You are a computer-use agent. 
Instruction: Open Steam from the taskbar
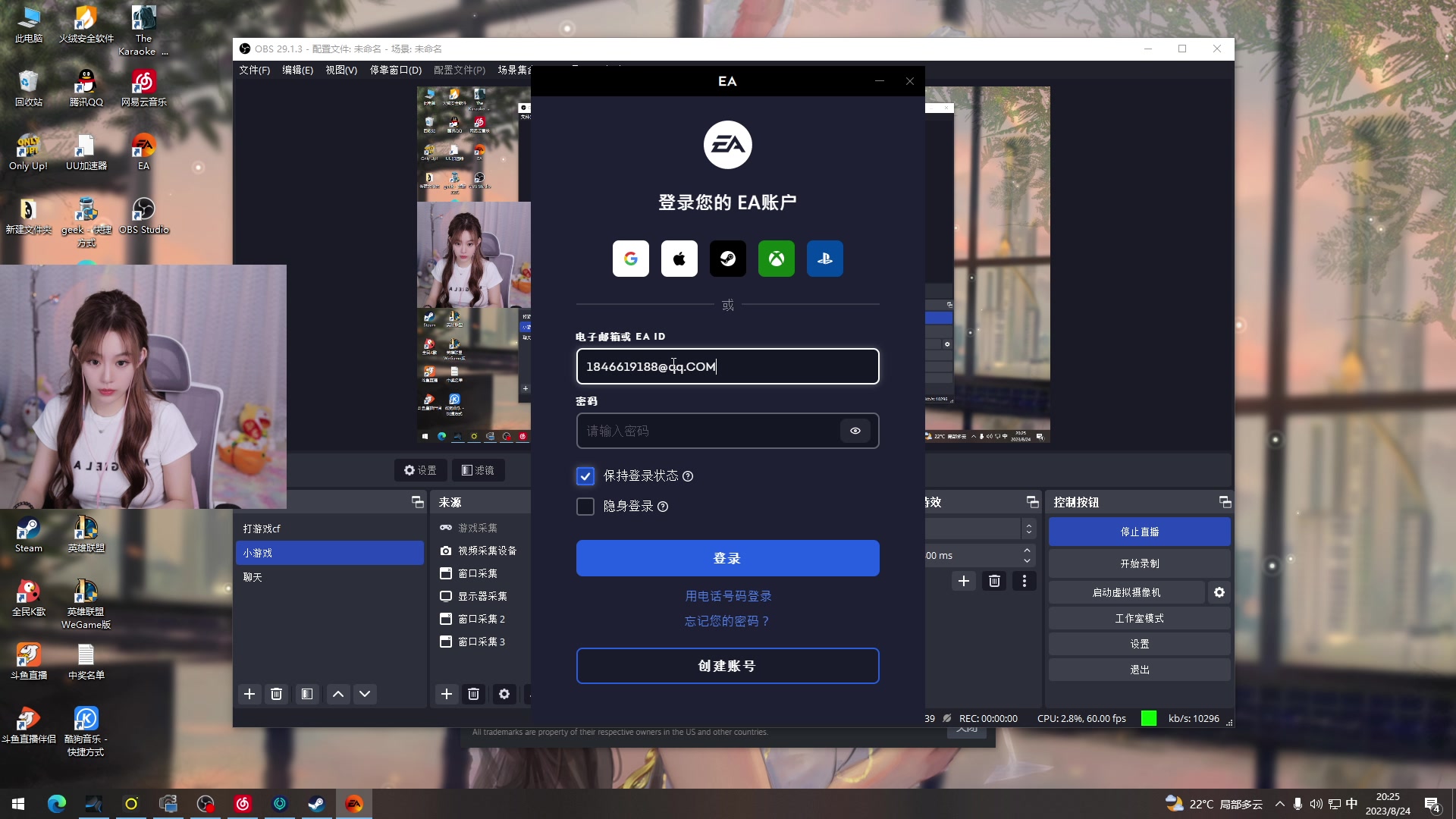(317, 804)
